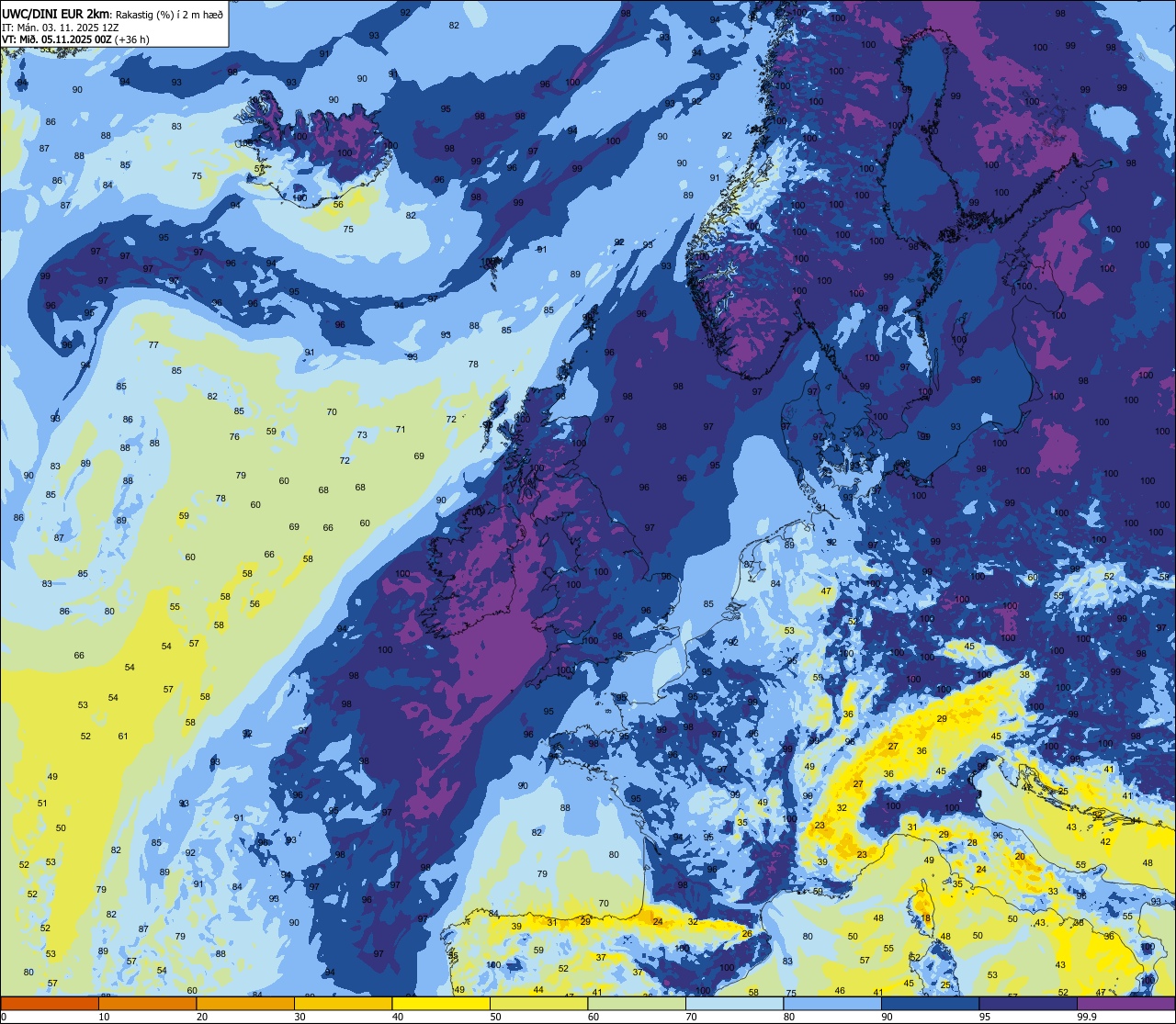Click the "(+36 h)" forecast offset text
This screenshot has height=1024, width=1176.
pos(132,39)
